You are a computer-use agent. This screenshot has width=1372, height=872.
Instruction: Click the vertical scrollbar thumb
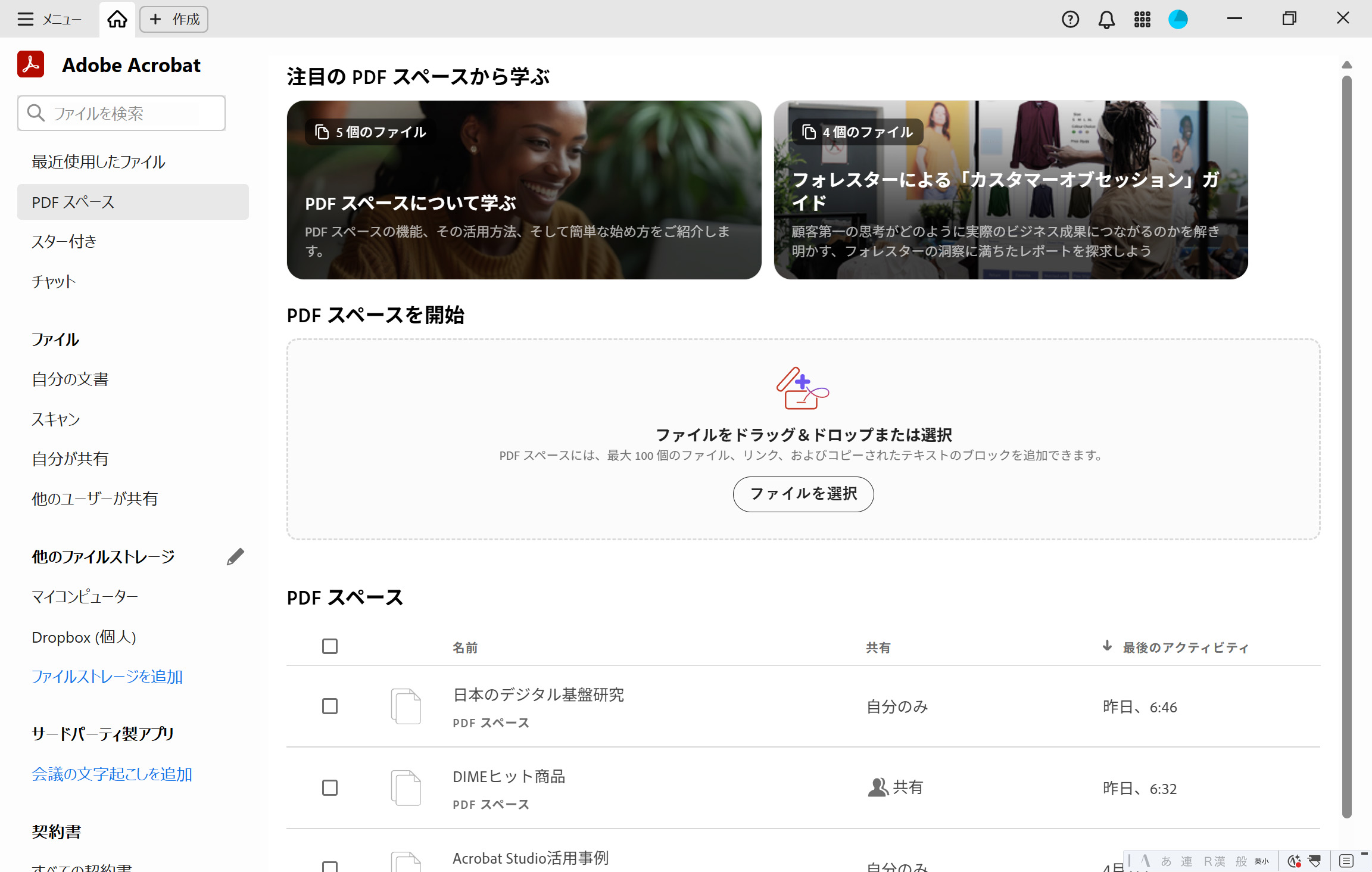(1346, 447)
